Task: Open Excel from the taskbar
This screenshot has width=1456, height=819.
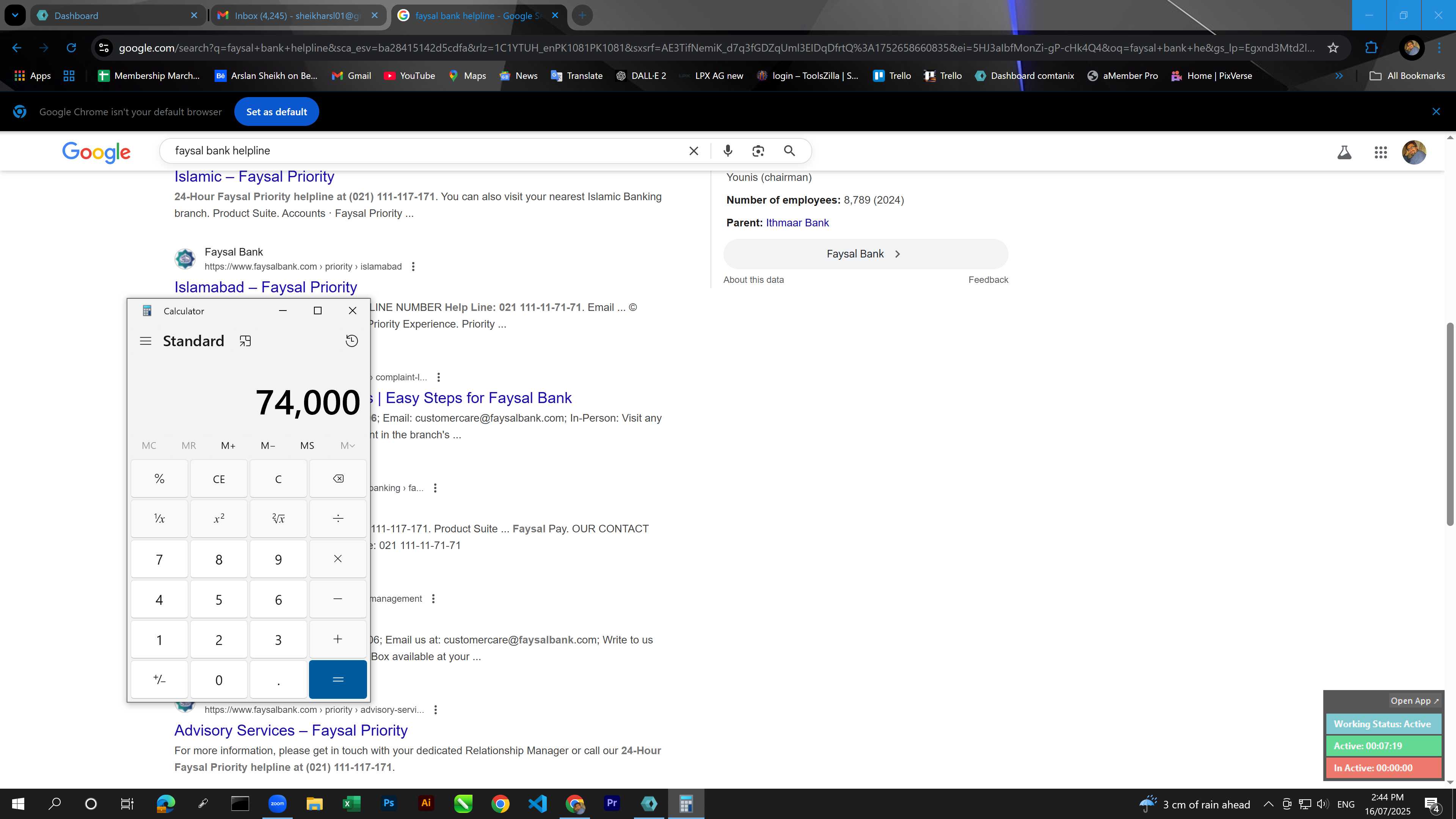Action: [351, 804]
